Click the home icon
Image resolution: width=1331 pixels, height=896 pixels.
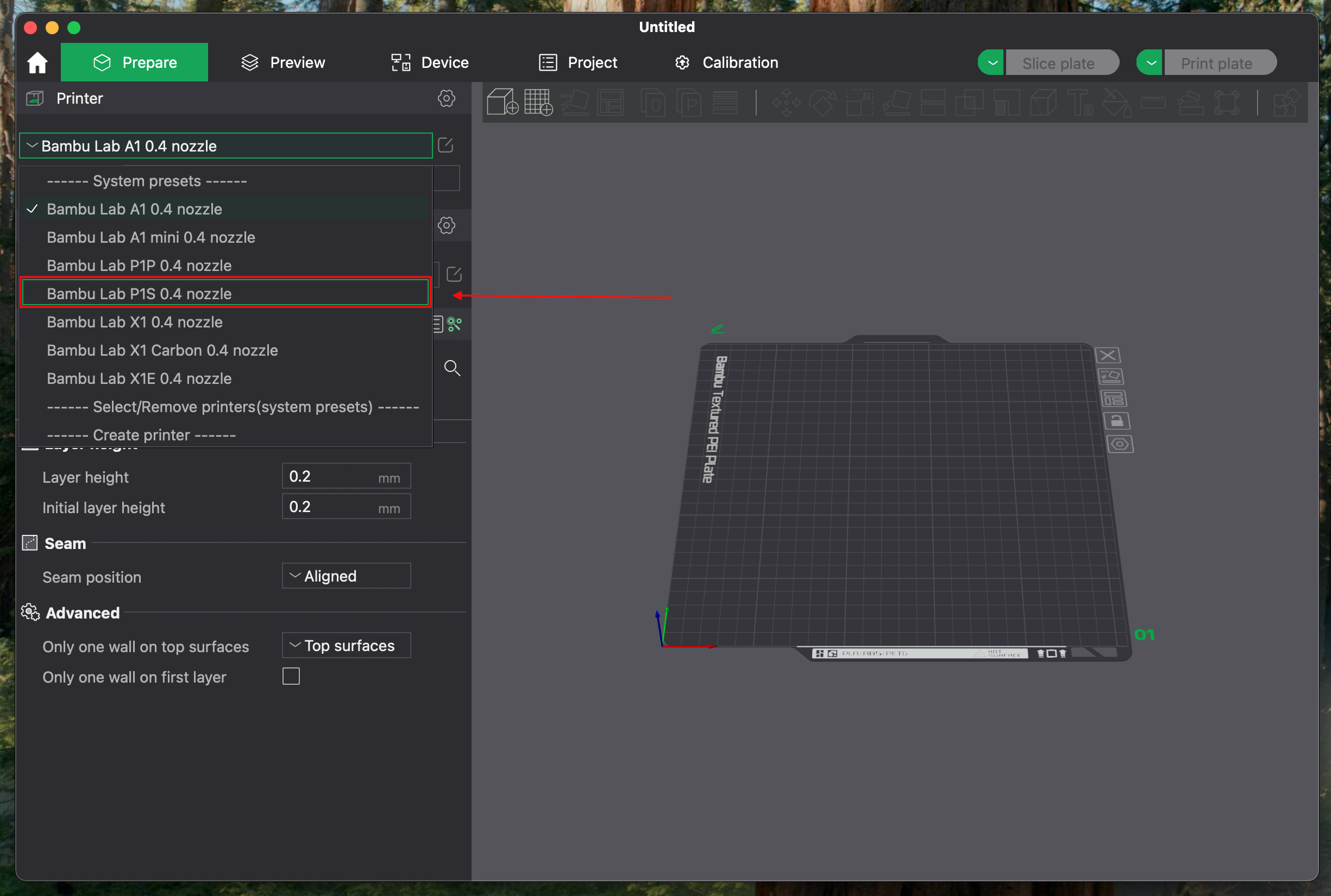(x=37, y=62)
